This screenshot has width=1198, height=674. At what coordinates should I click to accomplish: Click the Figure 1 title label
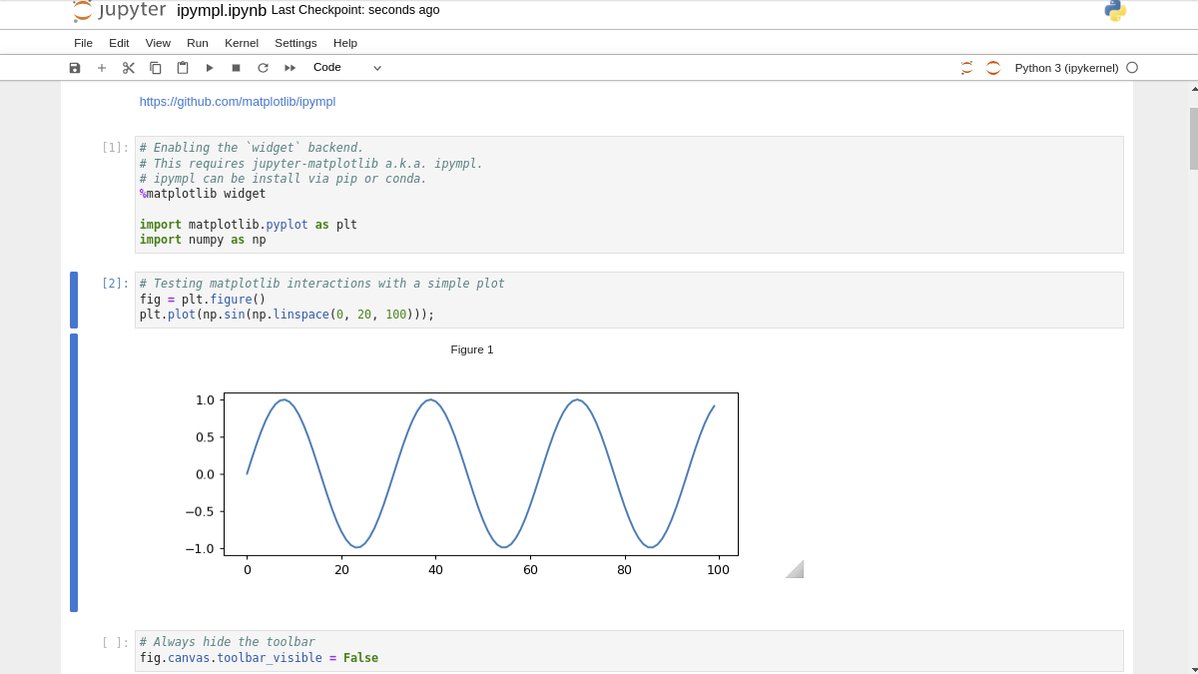tap(471, 350)
